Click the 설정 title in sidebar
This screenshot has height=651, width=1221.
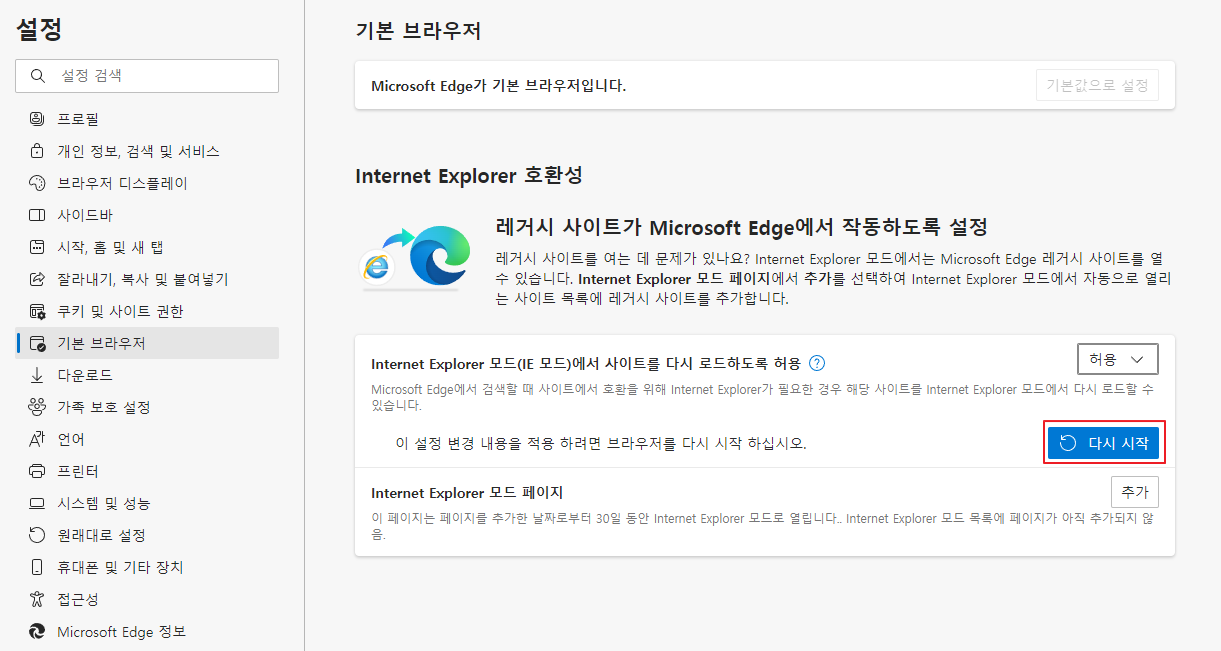point(39,29)
